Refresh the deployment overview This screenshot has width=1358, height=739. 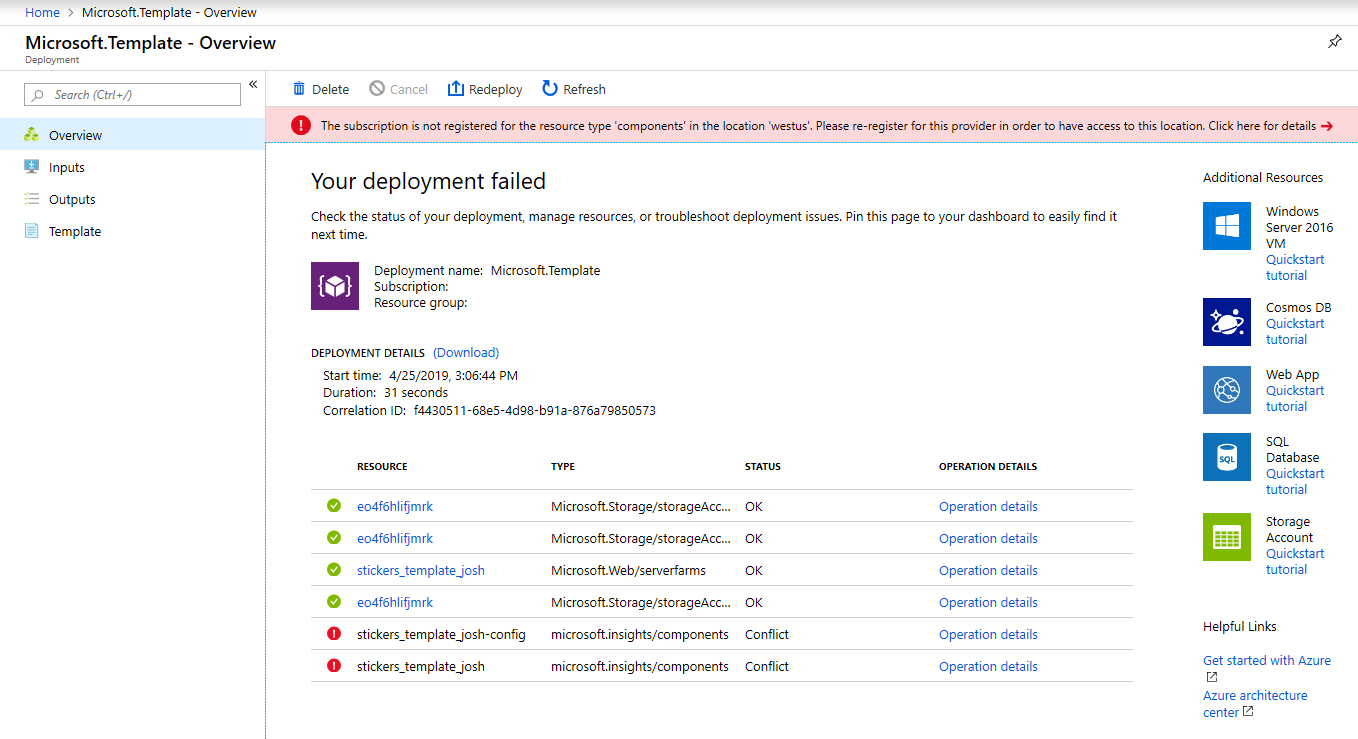[x=574, y=89]
